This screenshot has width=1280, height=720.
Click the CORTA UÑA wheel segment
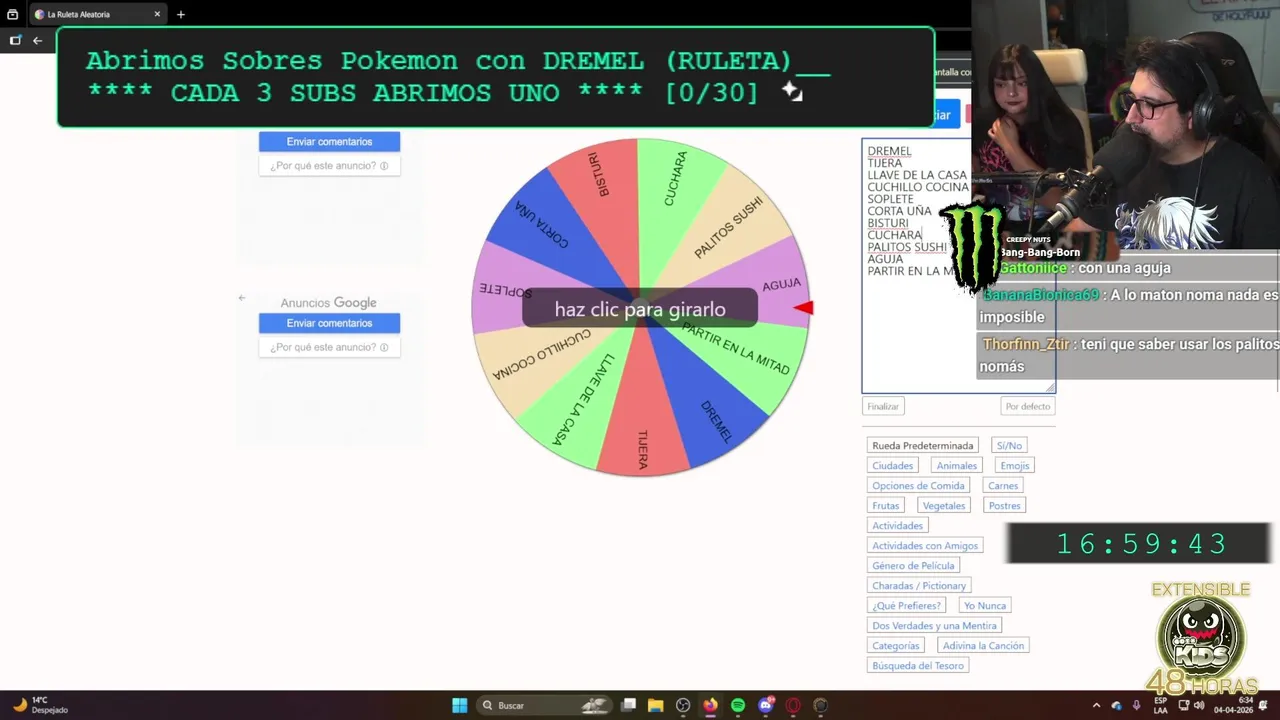(540, 223)
